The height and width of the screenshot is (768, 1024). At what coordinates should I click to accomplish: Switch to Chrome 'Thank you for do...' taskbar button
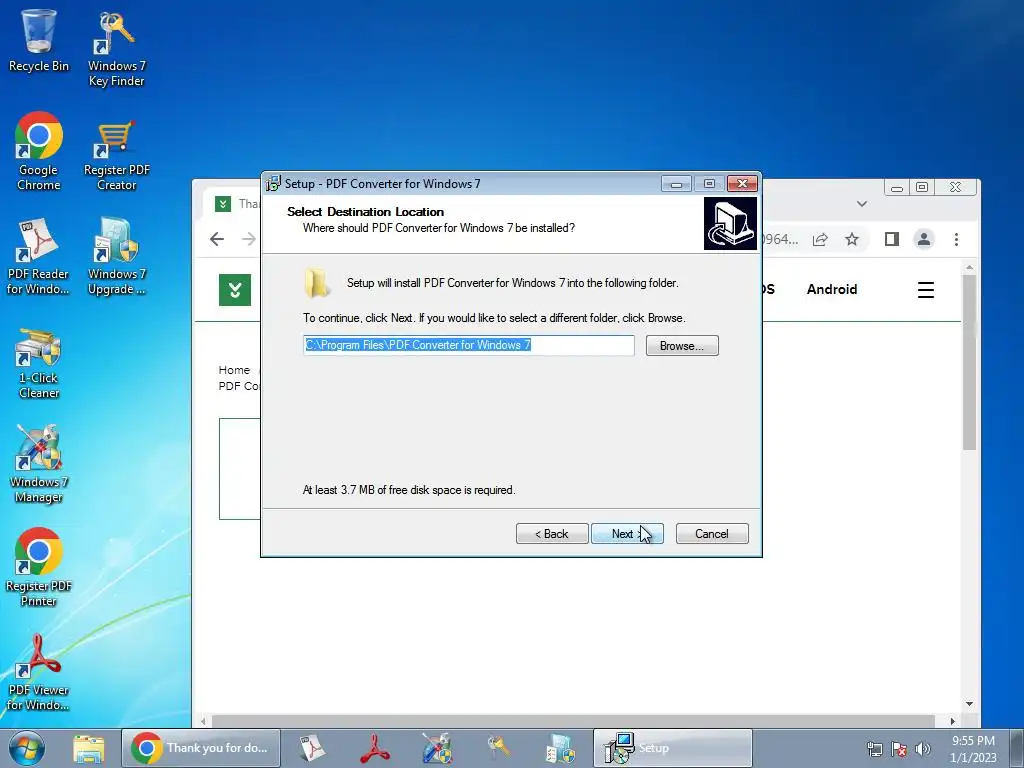201,748
